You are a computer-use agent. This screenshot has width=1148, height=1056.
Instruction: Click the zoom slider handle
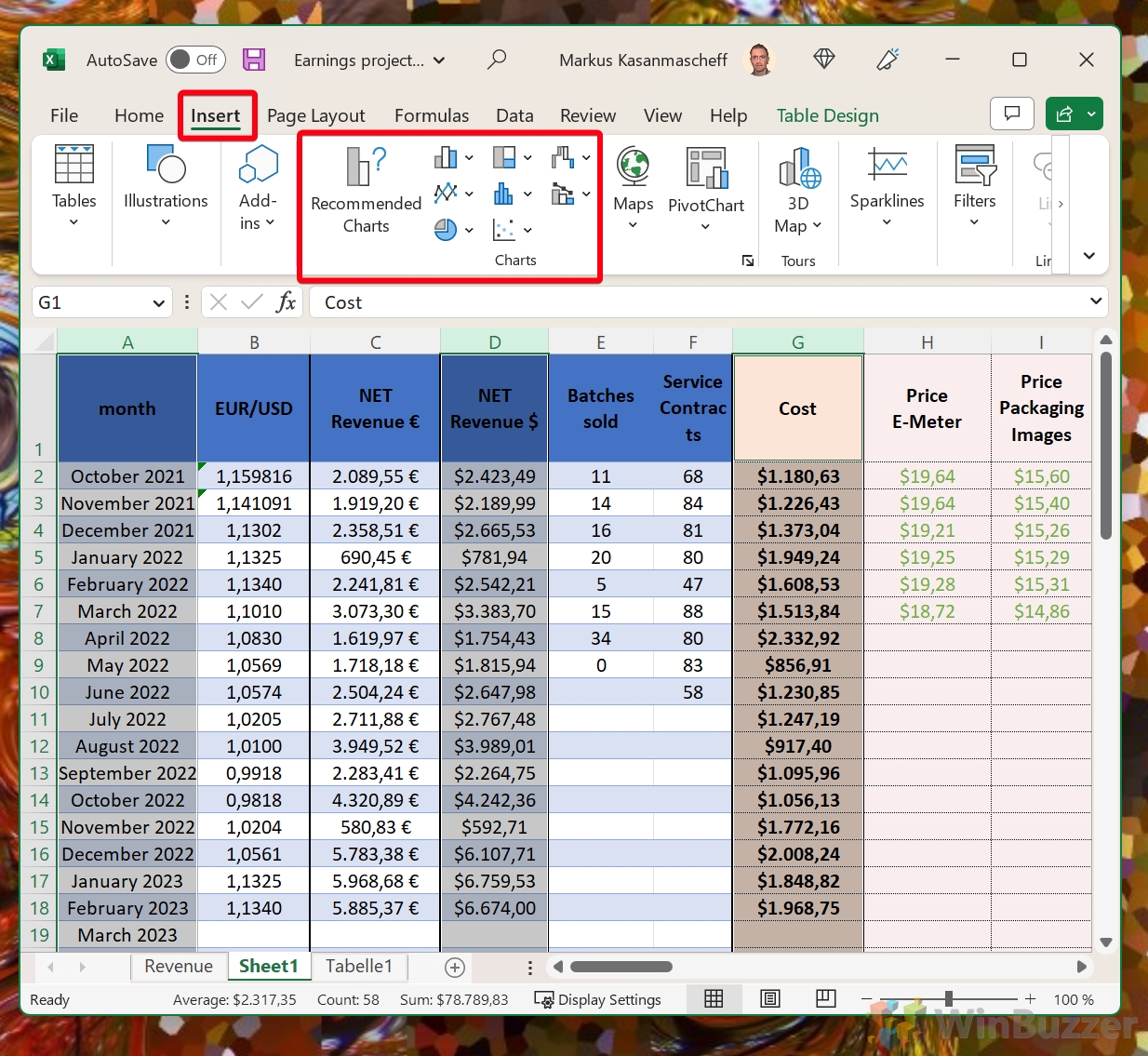pyautogui.click(x=948, y=999)
